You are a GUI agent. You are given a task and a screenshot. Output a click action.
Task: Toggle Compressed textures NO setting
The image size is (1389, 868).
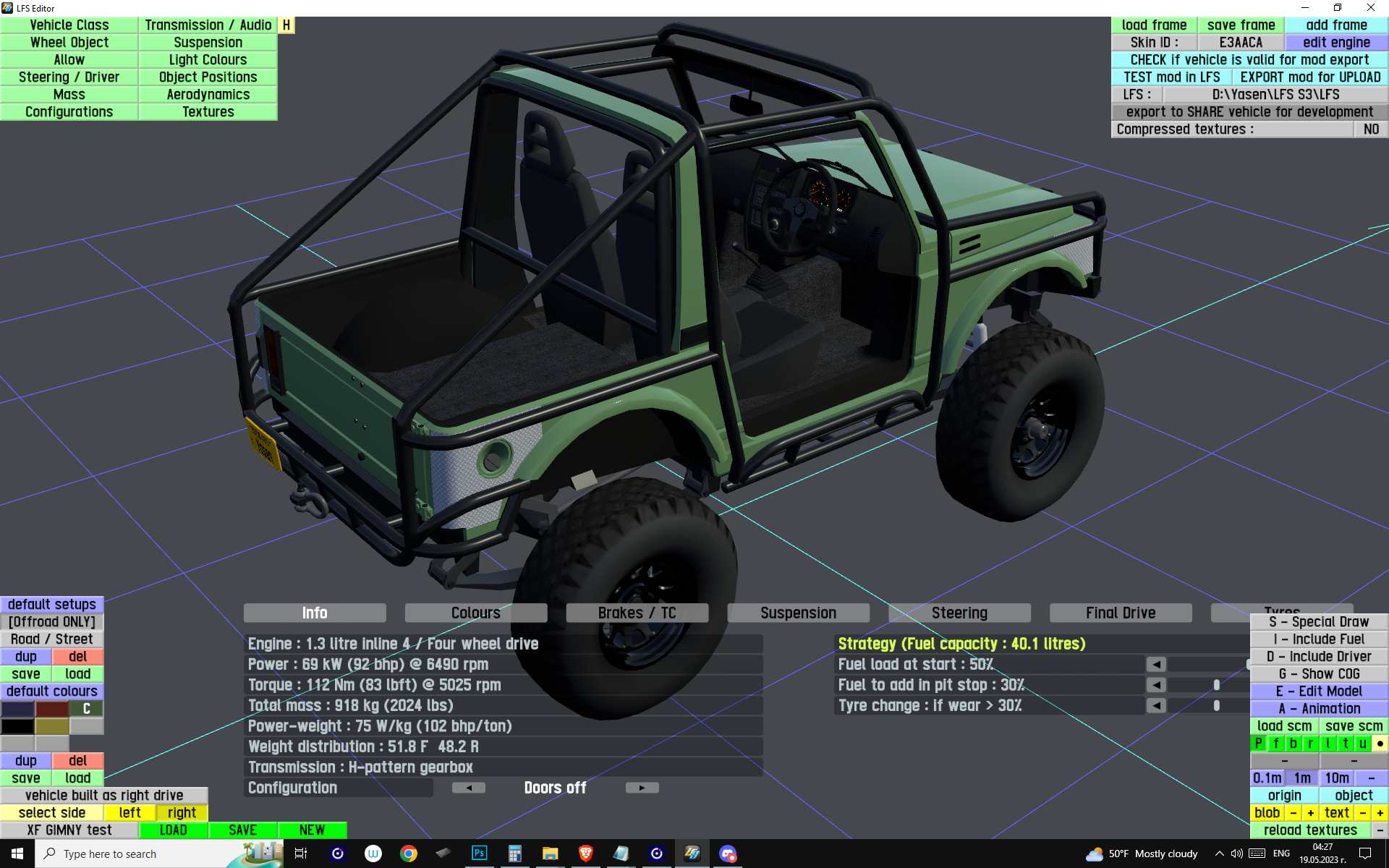(x=1371, y=129)
